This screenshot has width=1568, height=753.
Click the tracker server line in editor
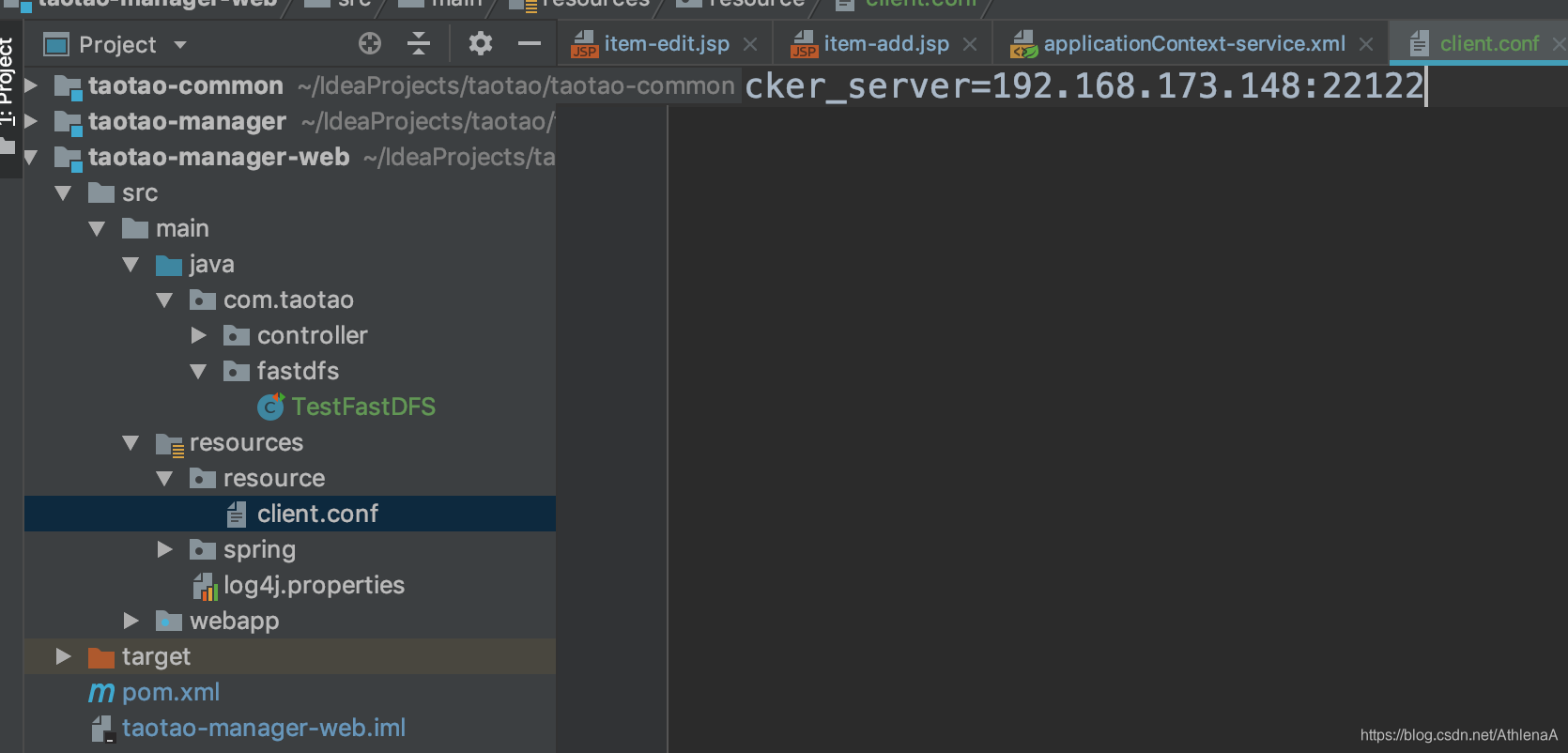click(x=1085, y=86)
